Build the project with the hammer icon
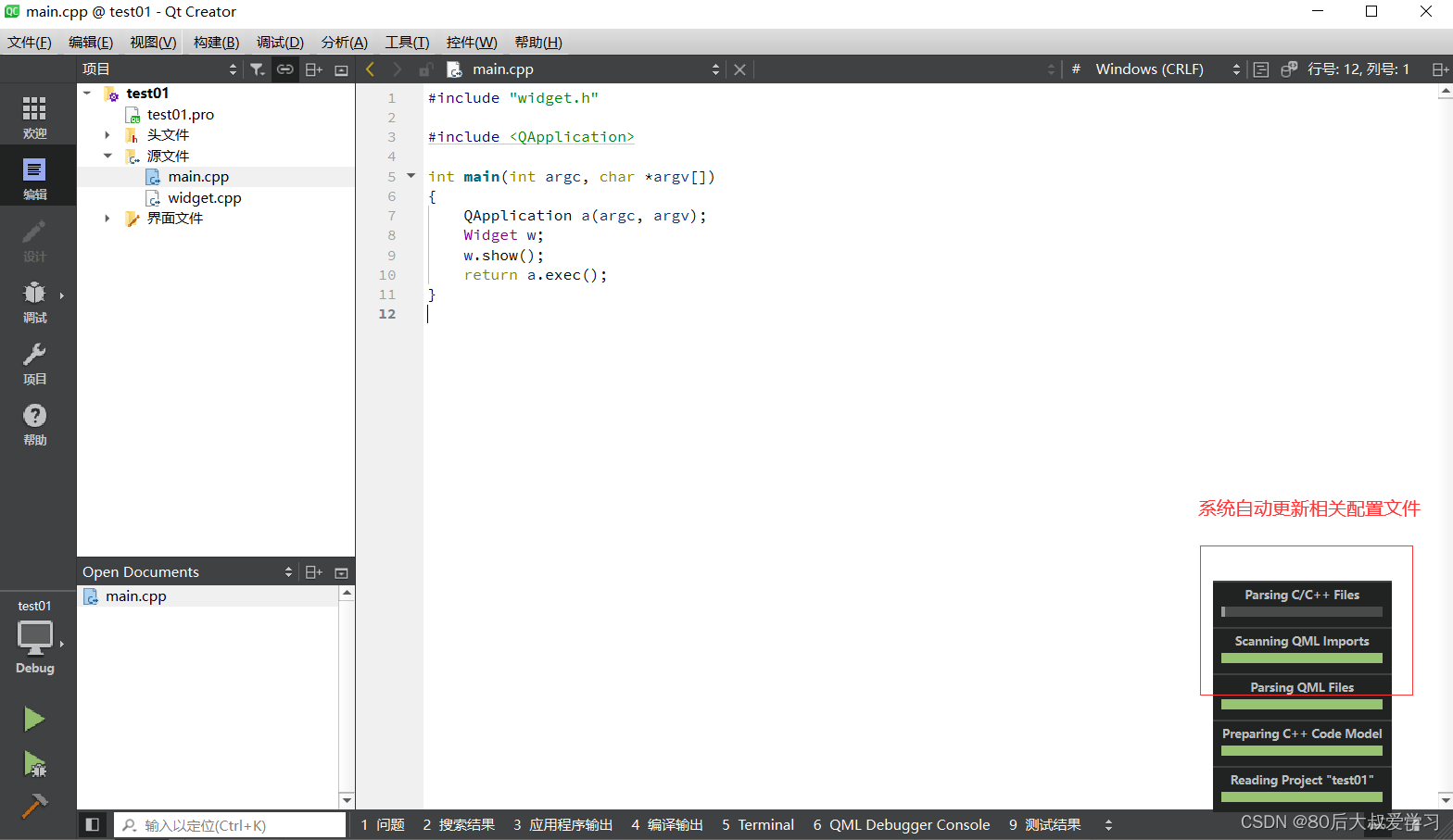The height and width of the screenshot is (840, 1453). pos(34,806)
